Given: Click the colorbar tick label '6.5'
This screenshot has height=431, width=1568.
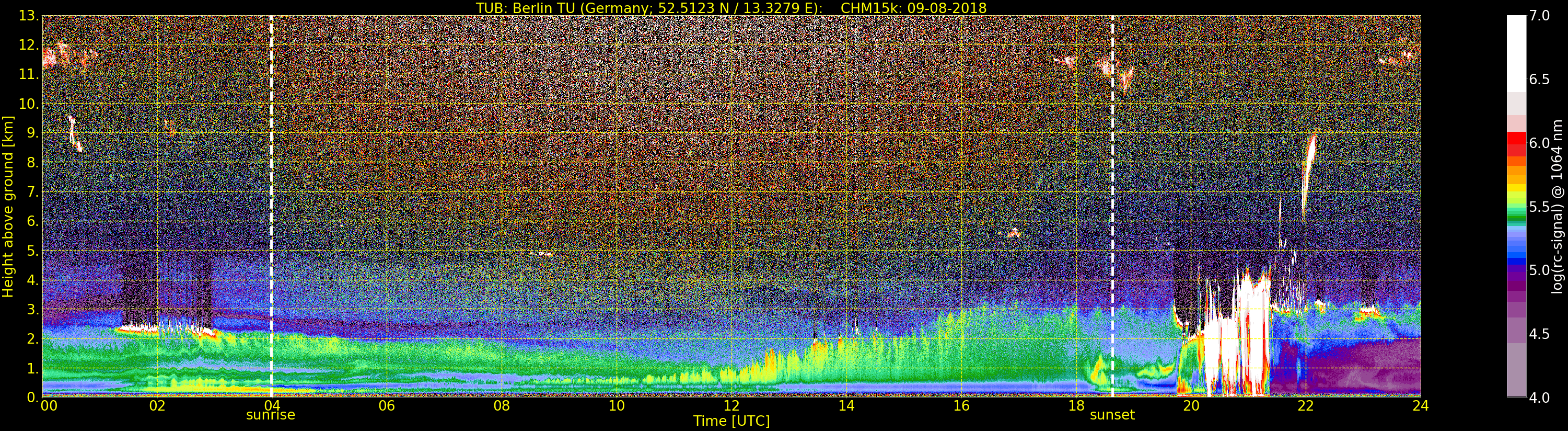Looking at the screenshot, I should (x=1539, y=80).
